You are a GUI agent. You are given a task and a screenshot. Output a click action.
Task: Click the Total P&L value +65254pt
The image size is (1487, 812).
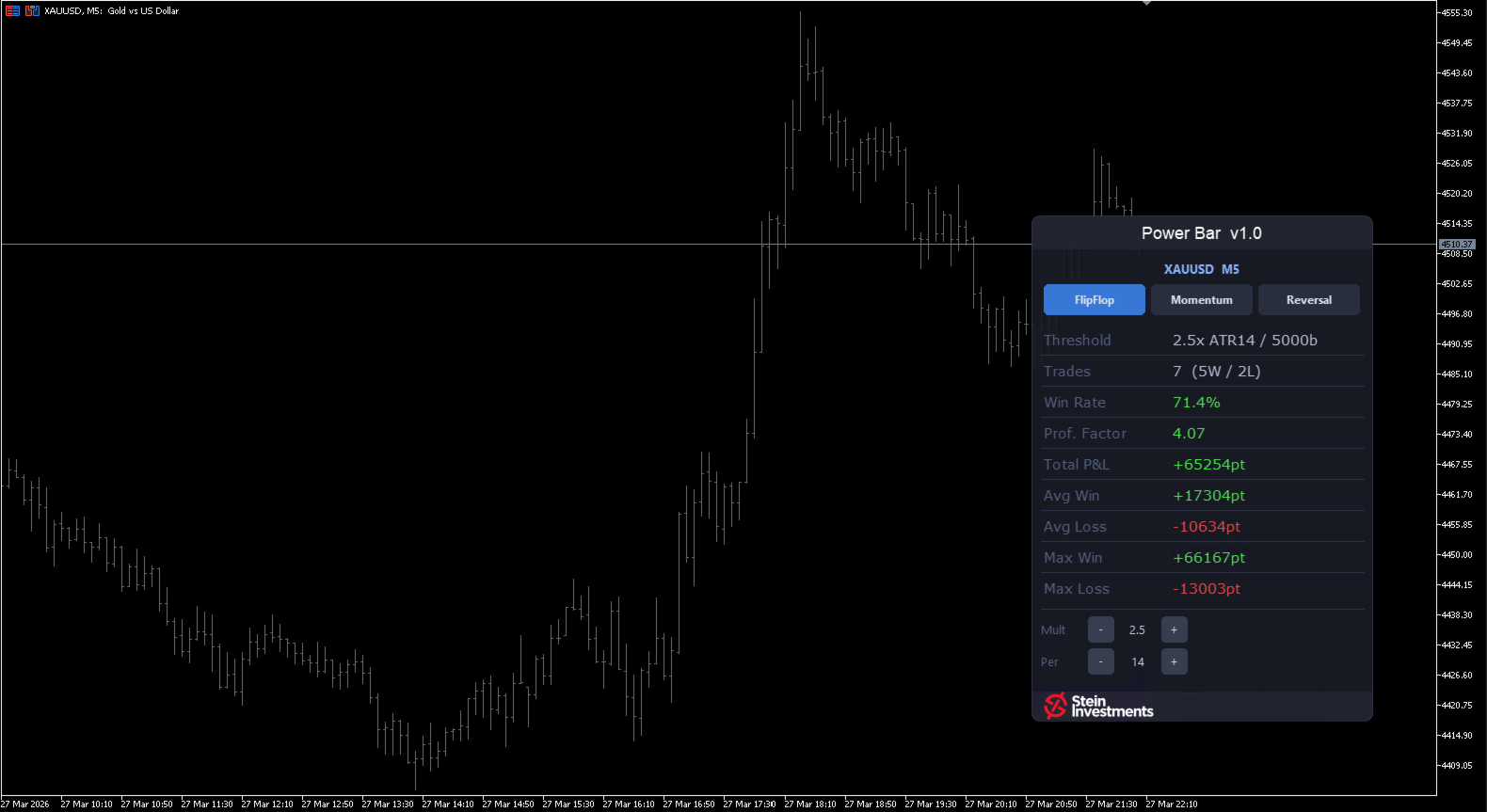pos(1208,465)
